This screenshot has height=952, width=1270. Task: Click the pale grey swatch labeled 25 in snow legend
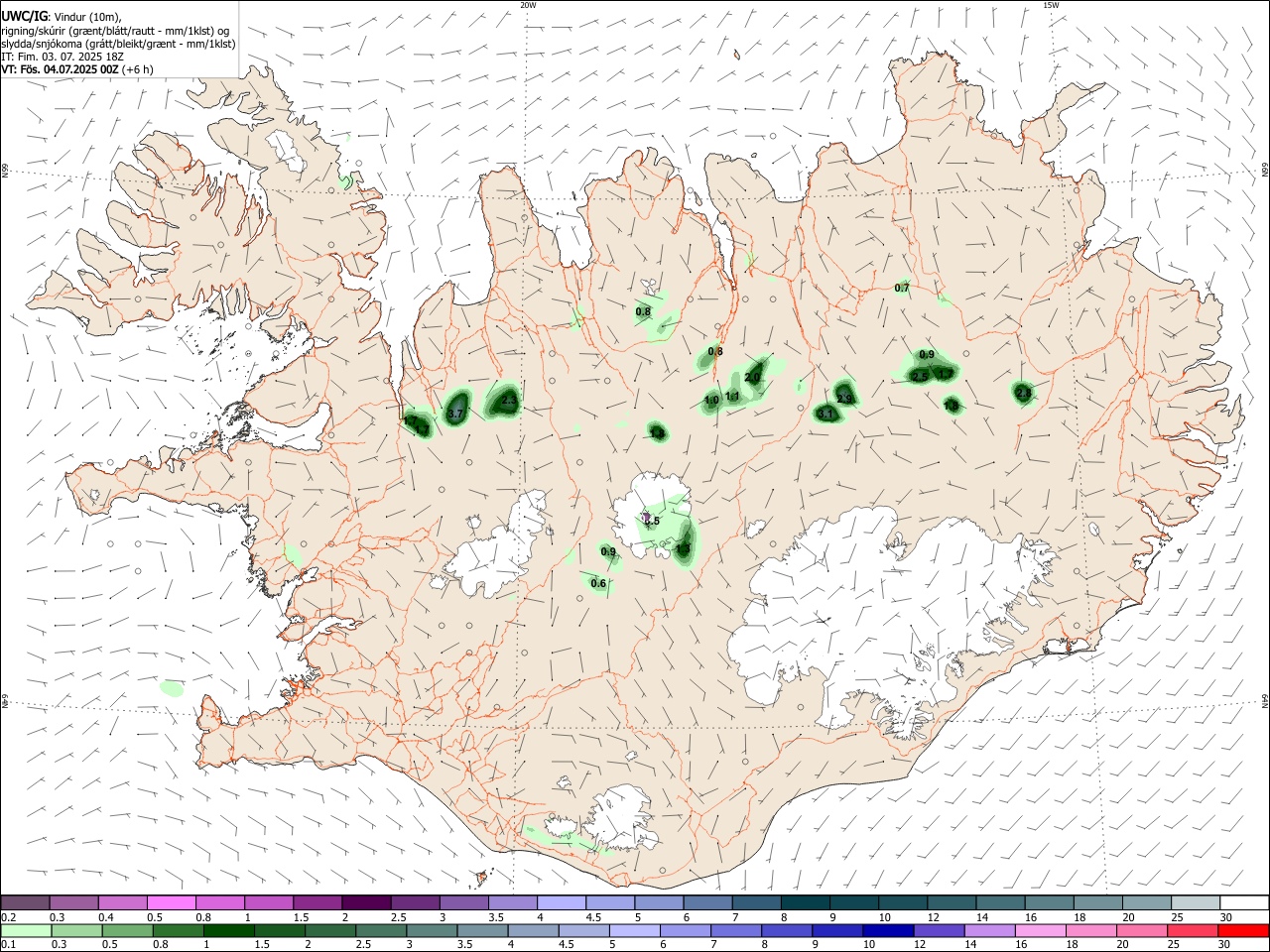pos(1195,902)
